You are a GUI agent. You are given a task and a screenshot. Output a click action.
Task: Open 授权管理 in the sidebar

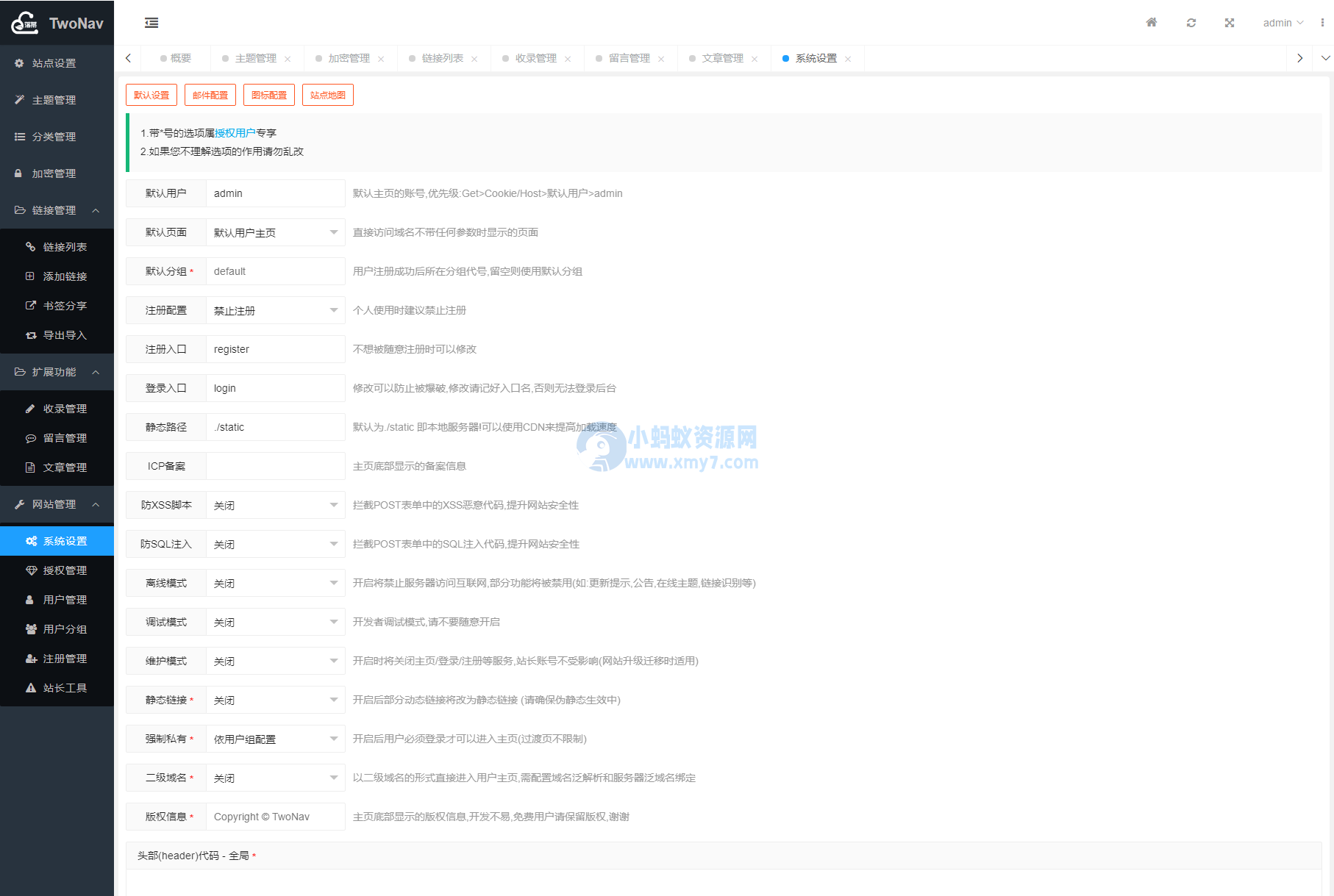point(57,570)
